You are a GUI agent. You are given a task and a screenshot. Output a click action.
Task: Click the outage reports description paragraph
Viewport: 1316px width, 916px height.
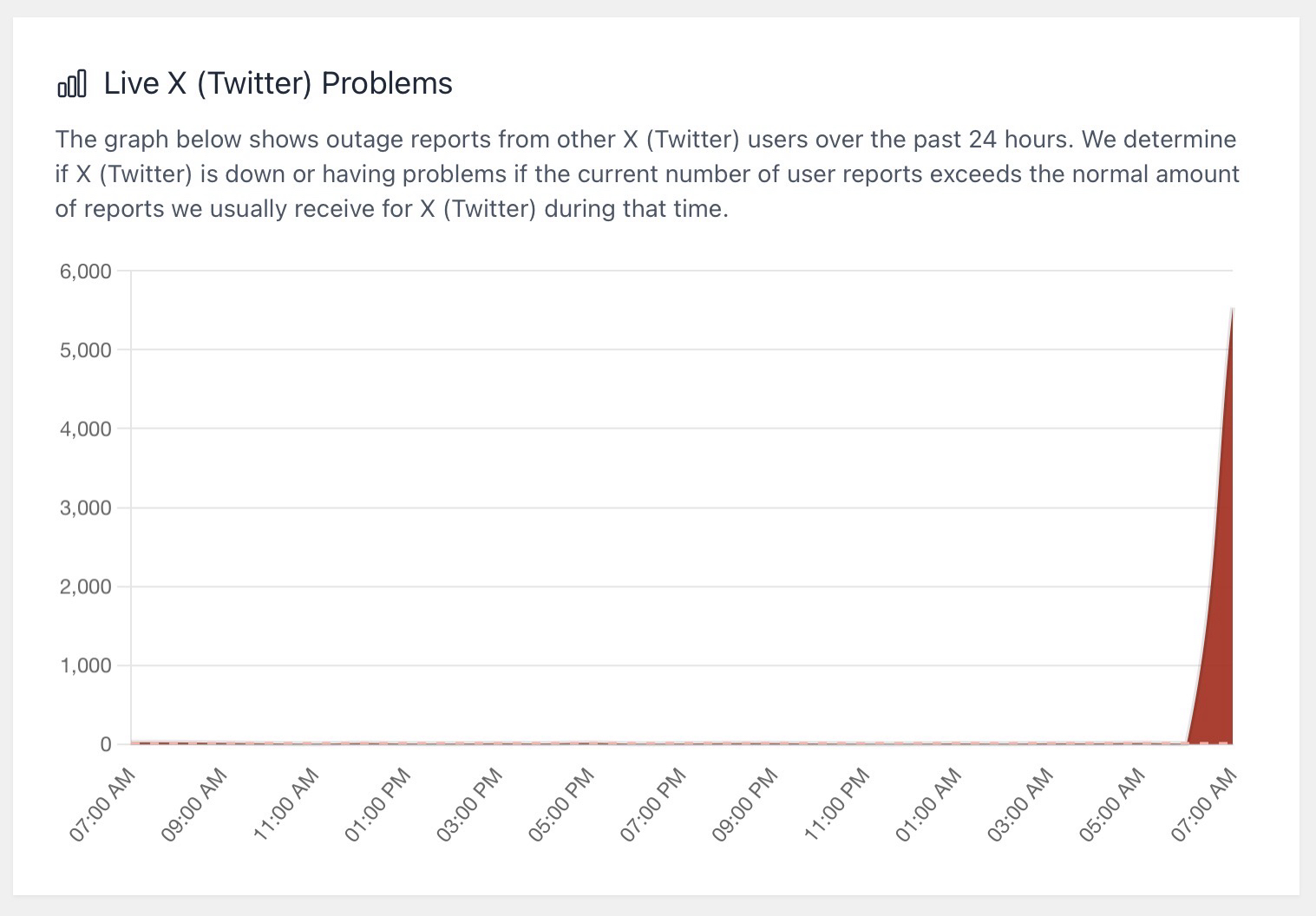pyautogui.click(x=647, y=173)
